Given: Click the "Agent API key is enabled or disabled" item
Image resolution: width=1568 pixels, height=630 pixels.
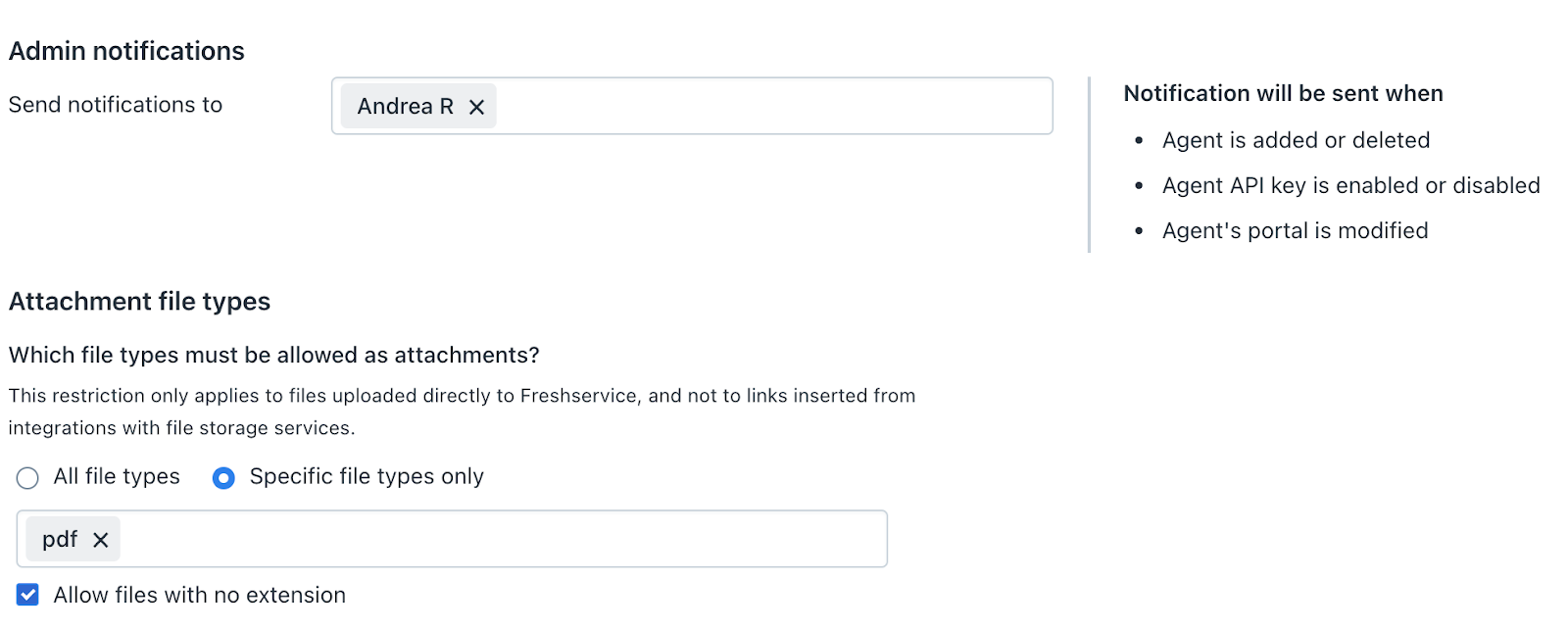Looking at the screenshot, I should [1350, 185].
